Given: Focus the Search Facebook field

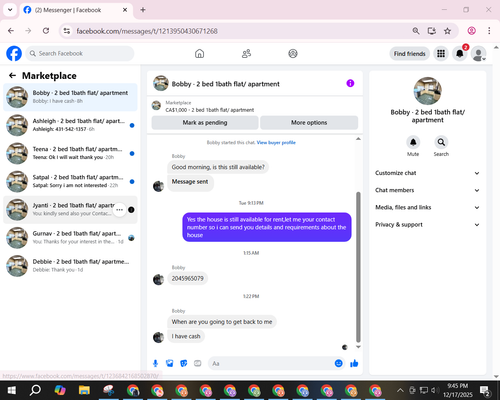Looking at the screenshot, I should [x=80, y=53].
